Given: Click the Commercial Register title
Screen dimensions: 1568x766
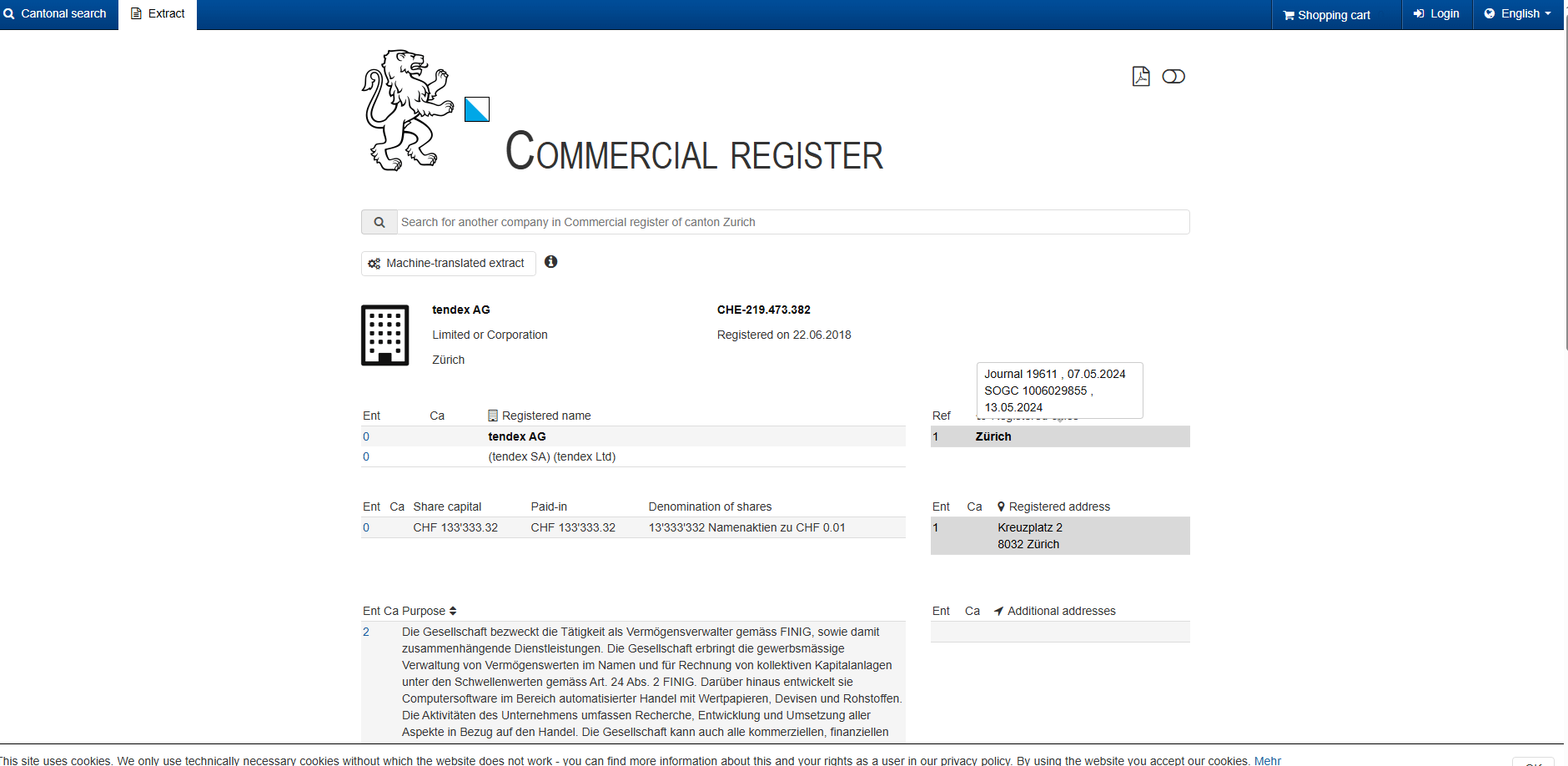Looking at the screenshot, I should pyautogui.click(x=694, y=152).
